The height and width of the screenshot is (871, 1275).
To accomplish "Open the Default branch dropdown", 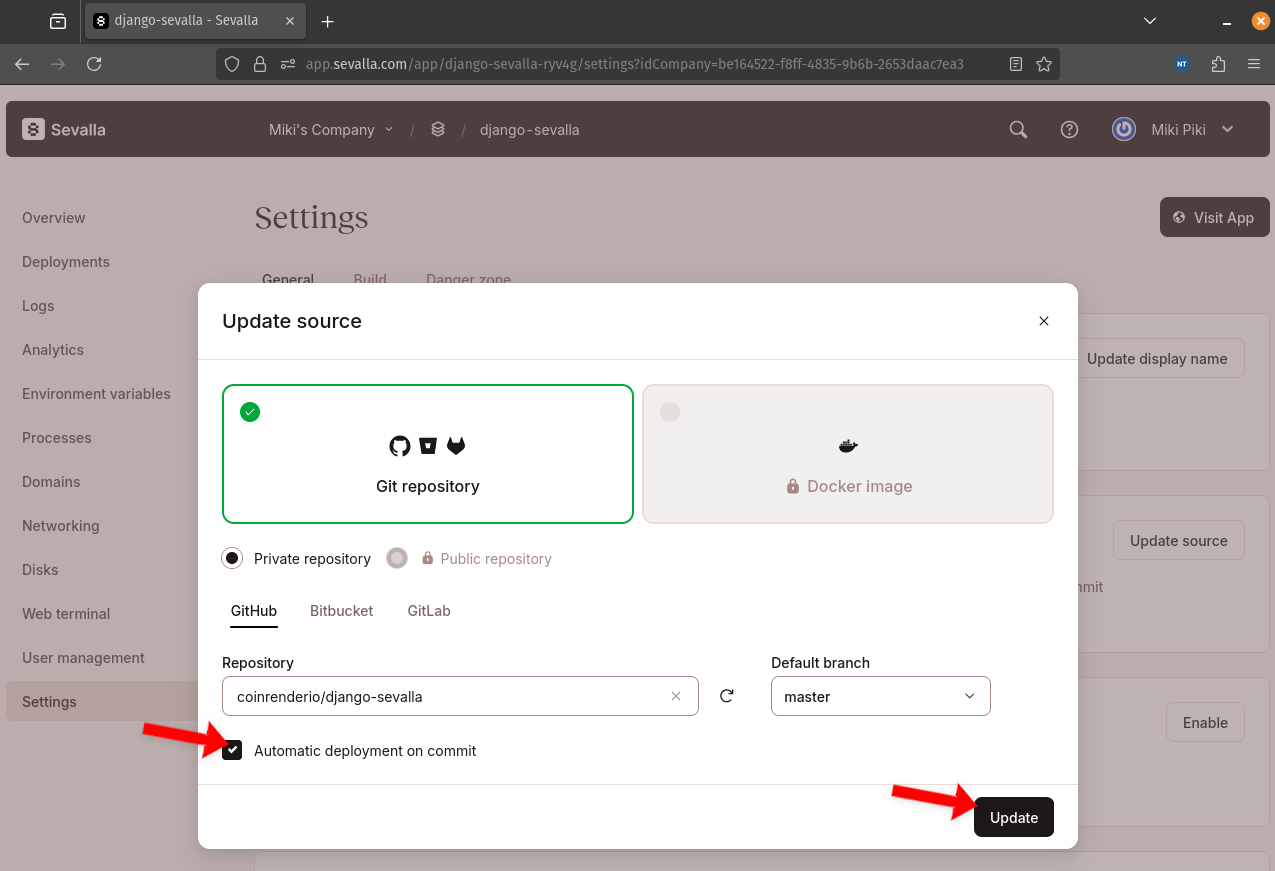I will (880, 696).
